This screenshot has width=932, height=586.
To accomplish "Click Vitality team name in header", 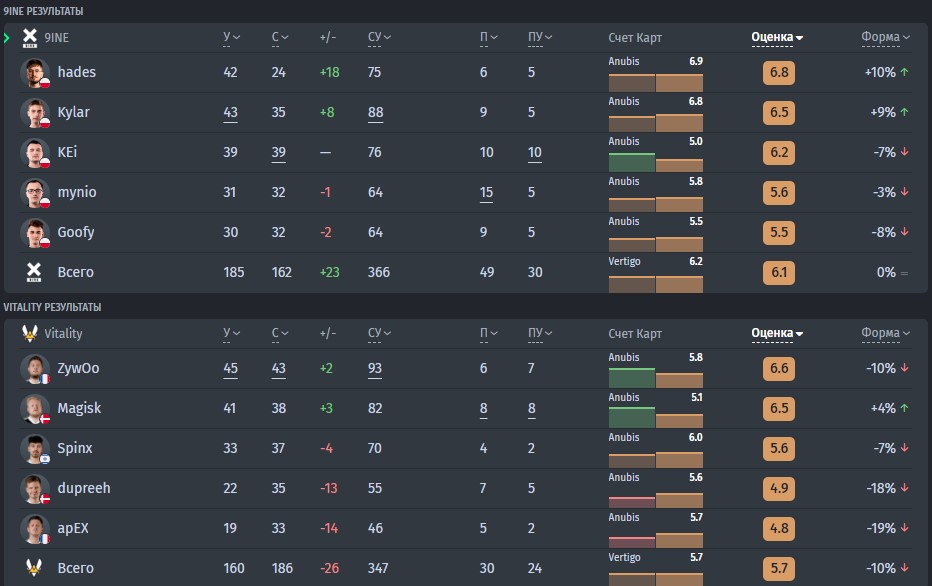I will (x=64, y=333).
